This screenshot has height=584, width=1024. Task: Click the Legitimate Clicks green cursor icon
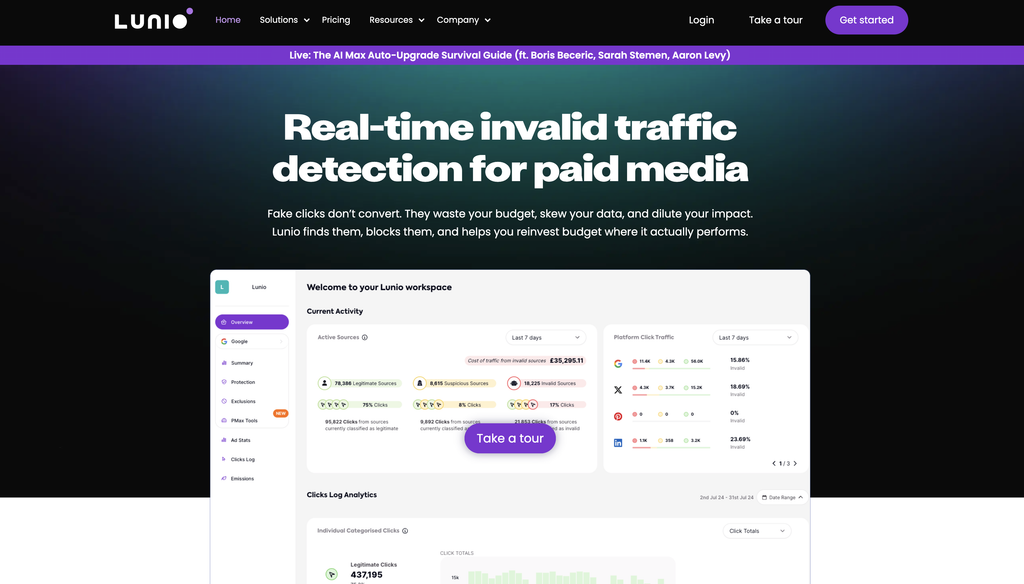(x=332, y=574)
